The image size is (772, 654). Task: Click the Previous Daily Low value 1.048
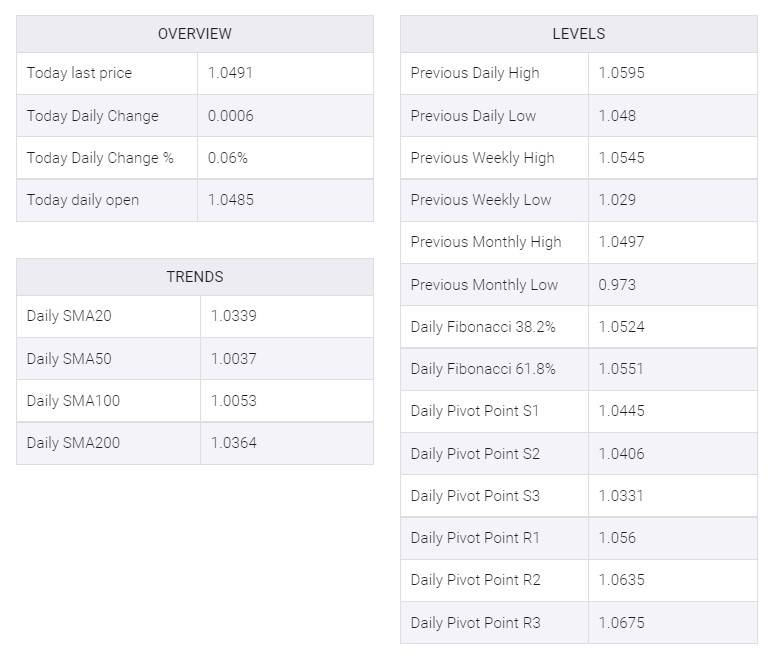pyautogui.click(x=617, y=116)
